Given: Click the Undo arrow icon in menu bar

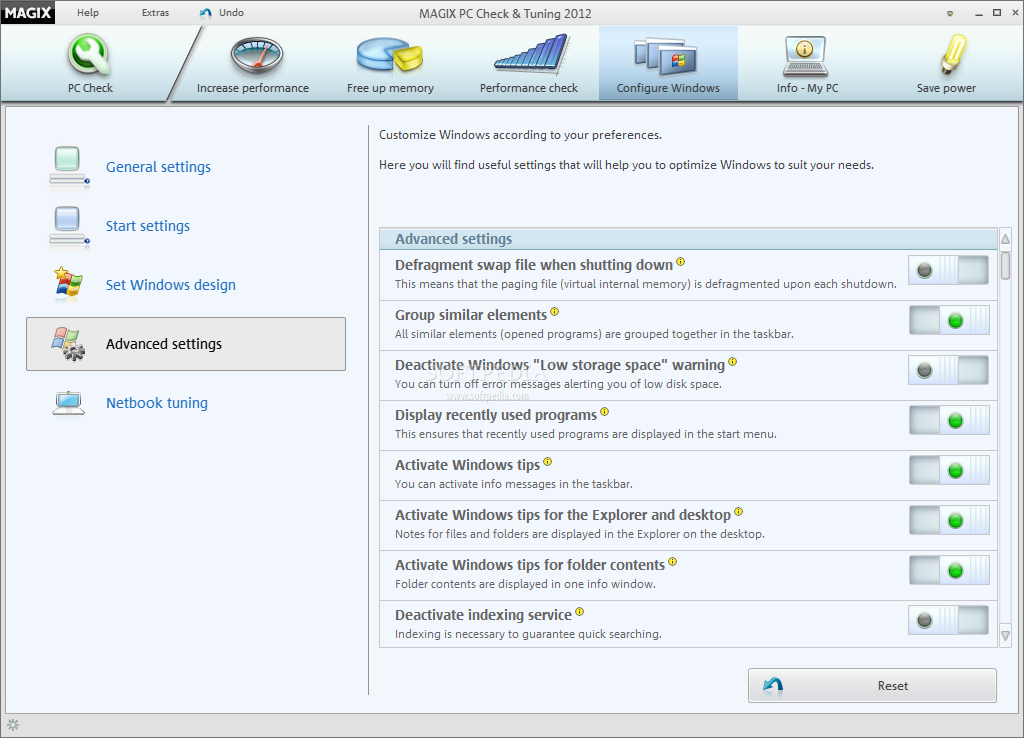Looking at the screenshot, I should pos(206,13).
